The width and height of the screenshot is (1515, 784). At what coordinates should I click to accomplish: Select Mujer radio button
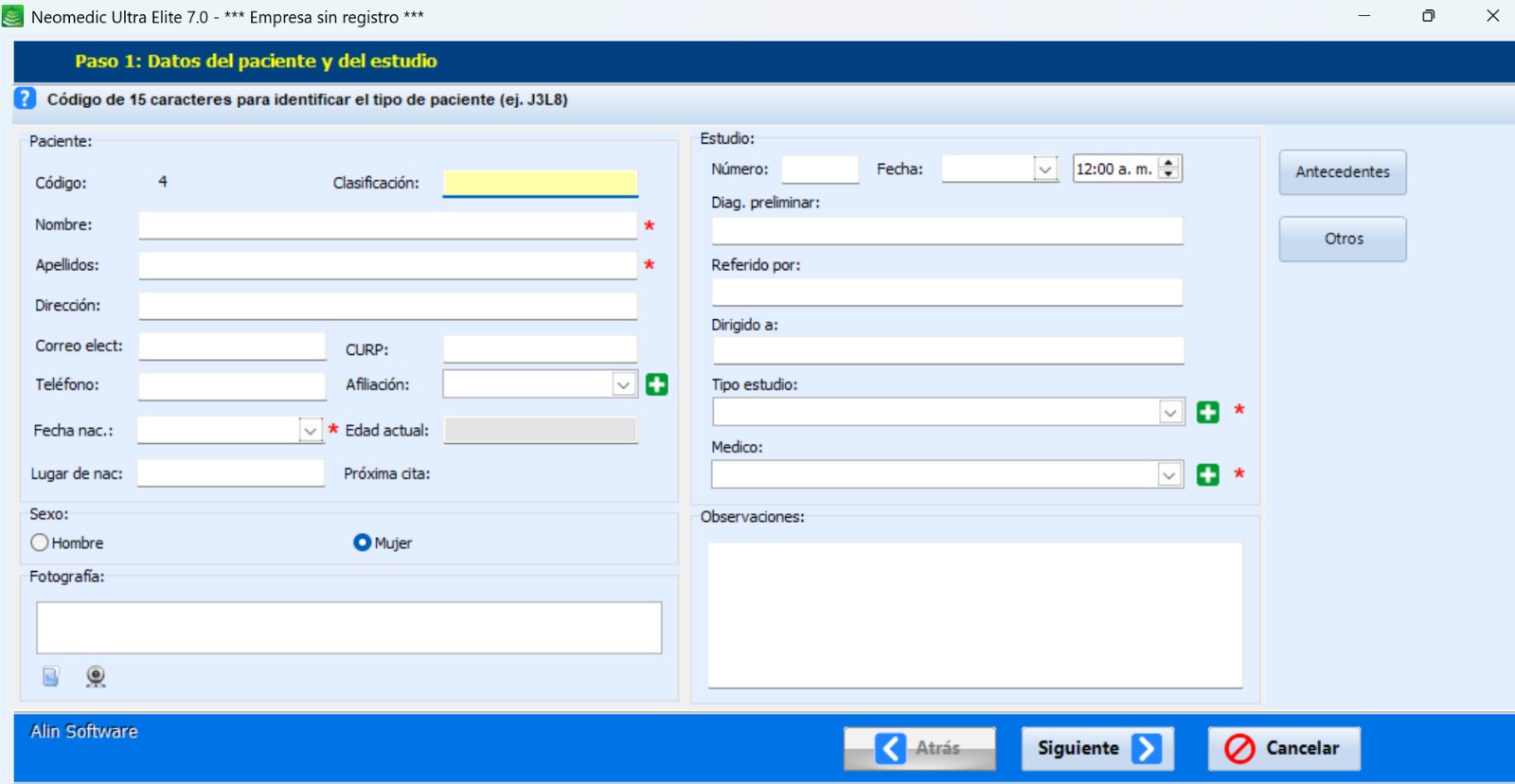[362, 543]
